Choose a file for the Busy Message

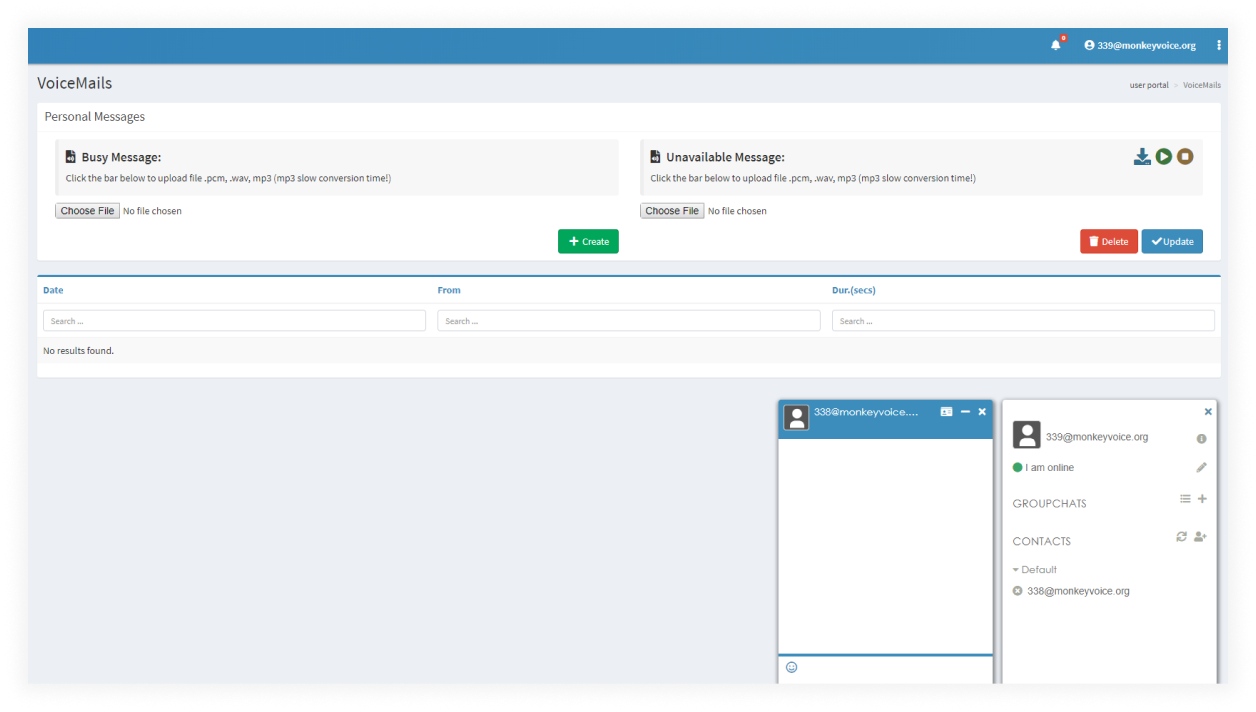tap(87, 211)
